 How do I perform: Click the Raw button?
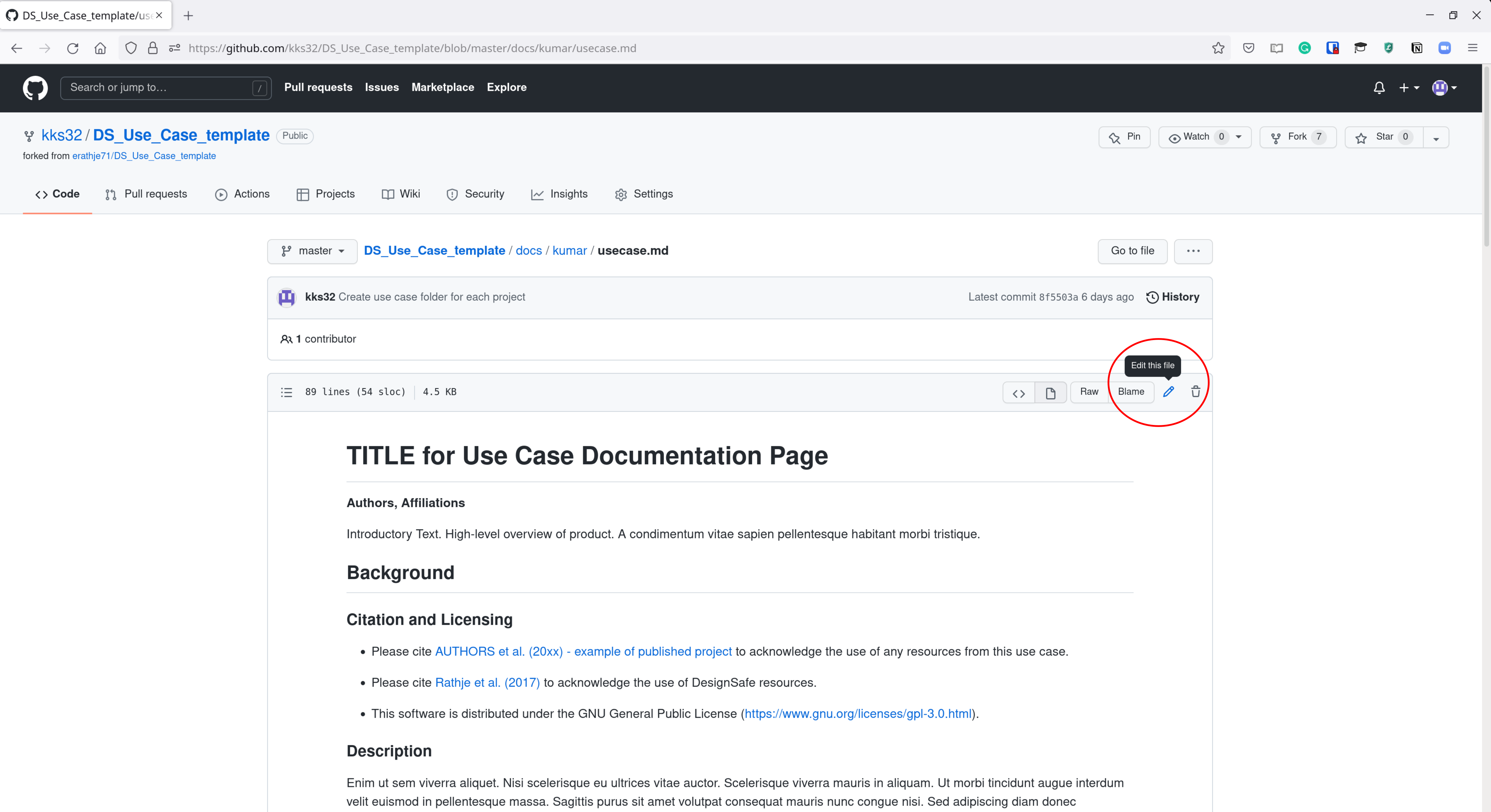point(1088,392)
